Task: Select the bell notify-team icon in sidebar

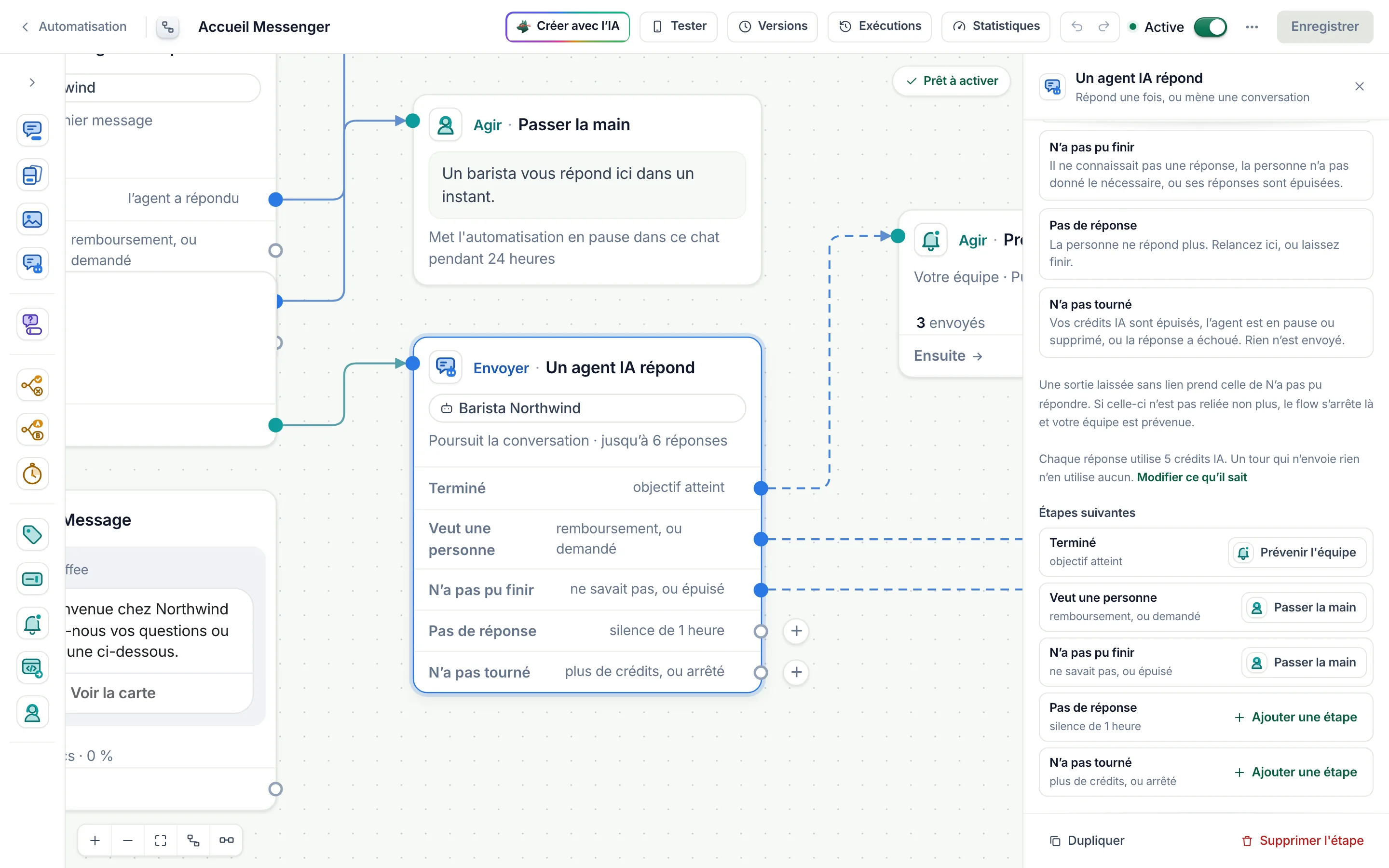Action: click(x=32, y=624)
